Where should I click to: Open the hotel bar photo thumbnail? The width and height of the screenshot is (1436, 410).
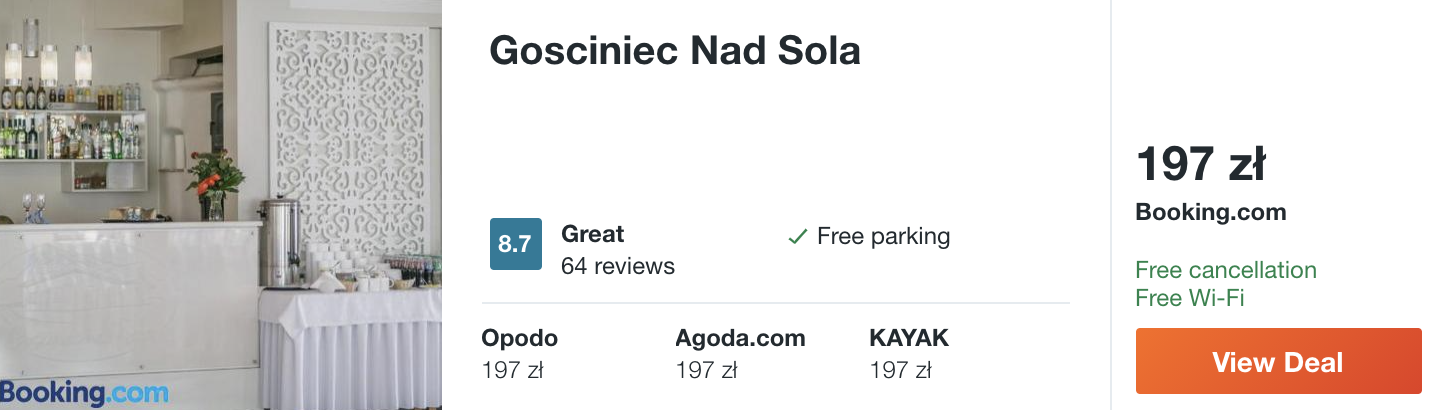coord(221,205)
